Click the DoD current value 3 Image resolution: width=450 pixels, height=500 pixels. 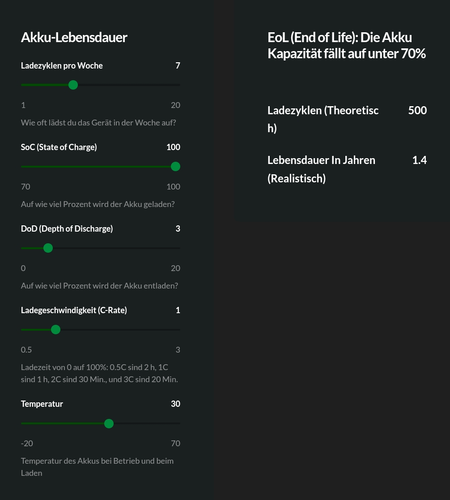[178, 229]
